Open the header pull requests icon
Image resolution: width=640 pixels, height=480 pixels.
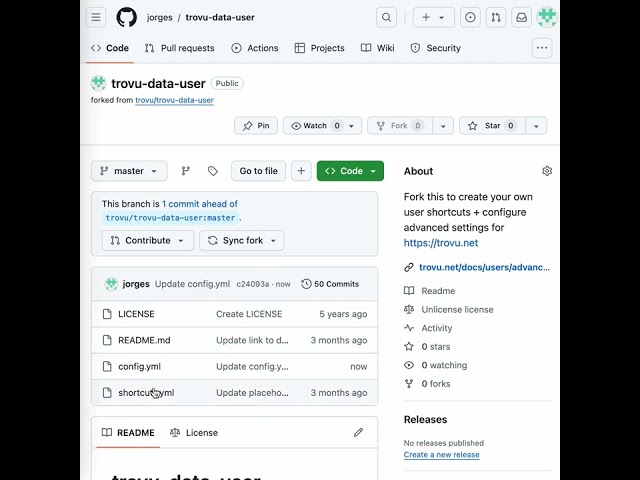496,18
